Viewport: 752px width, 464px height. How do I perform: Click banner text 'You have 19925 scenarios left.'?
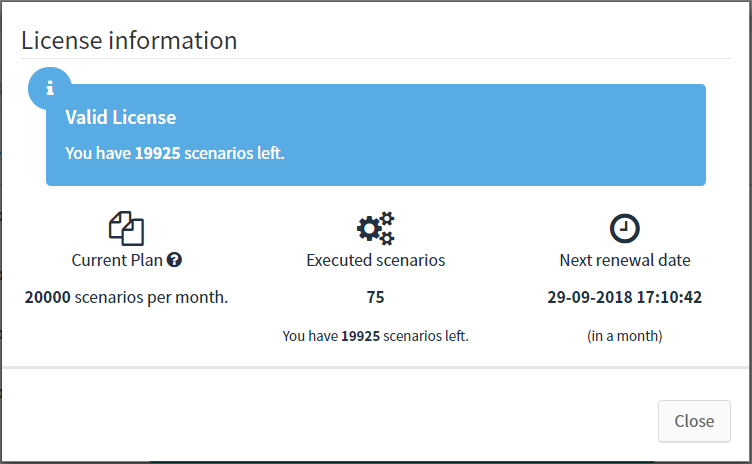tap(175, 153)
